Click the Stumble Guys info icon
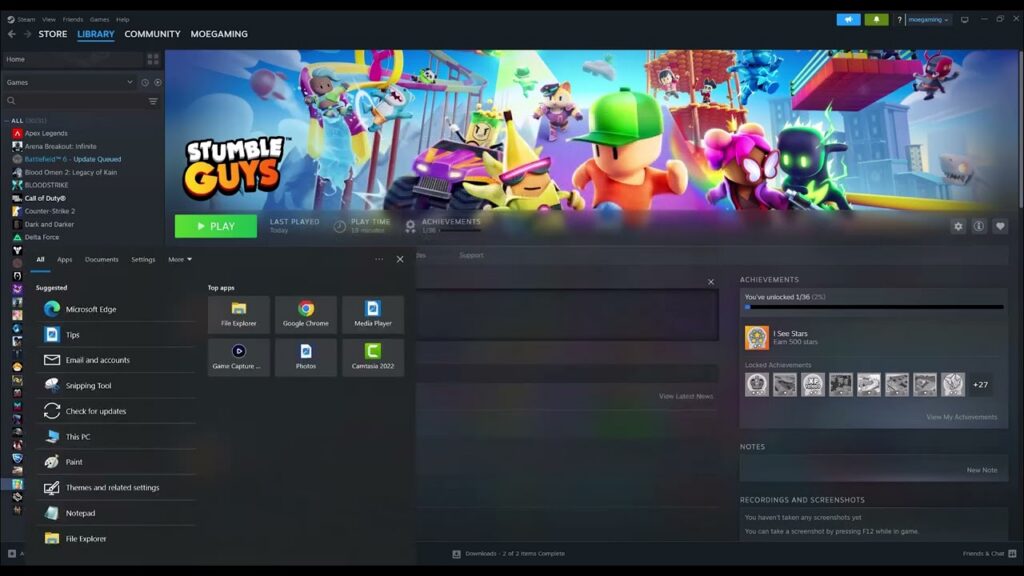Screen dimensions: 1024x576 [979, 227]
